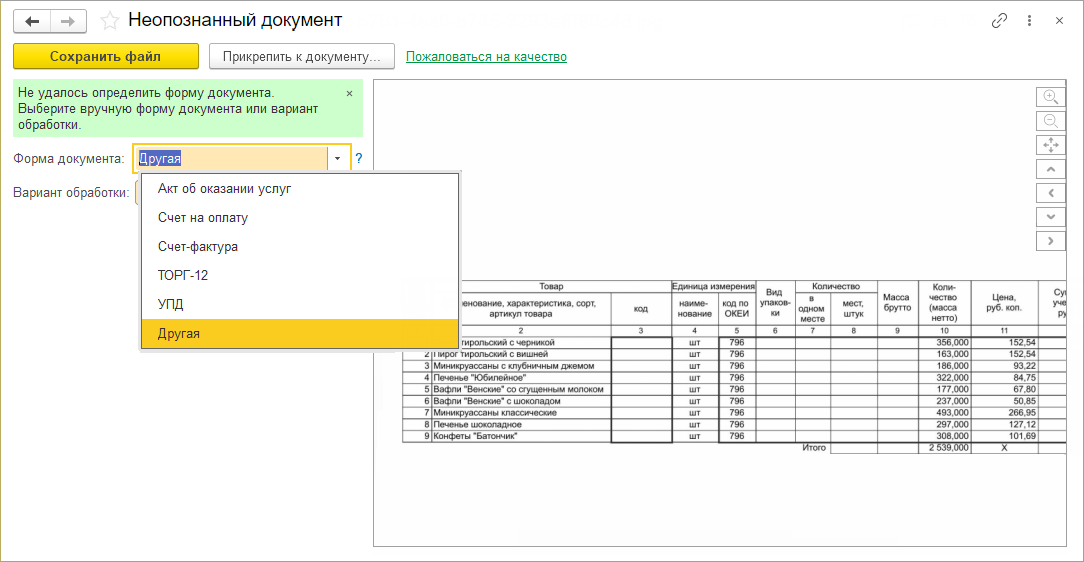Image resolution: width=1084 pixels, height=562 pixels.
Task: Select Акт об оказании услуг option
Action: 300,189
